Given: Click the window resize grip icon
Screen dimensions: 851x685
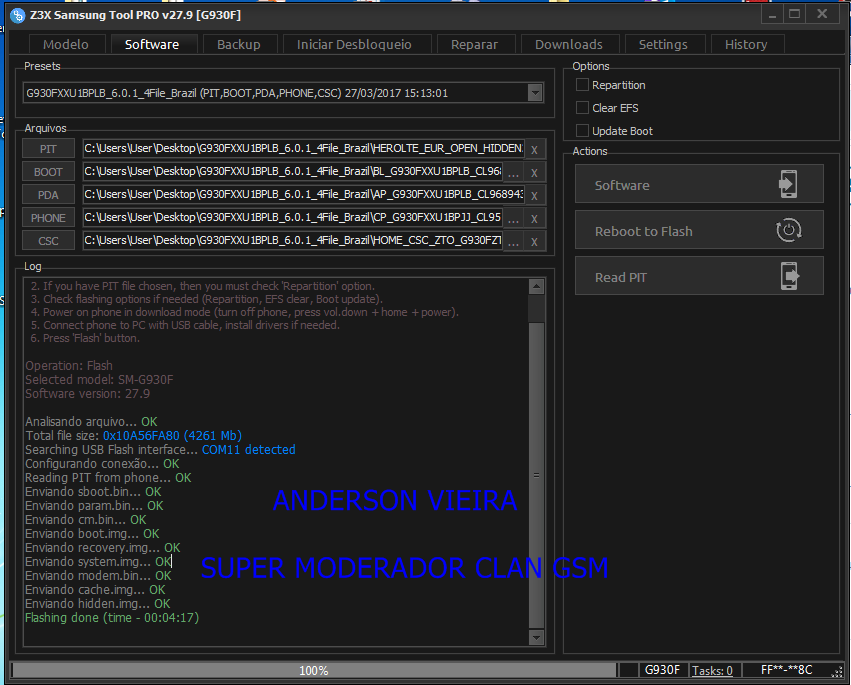Looking at the screenshot, I should click(836, 673).
